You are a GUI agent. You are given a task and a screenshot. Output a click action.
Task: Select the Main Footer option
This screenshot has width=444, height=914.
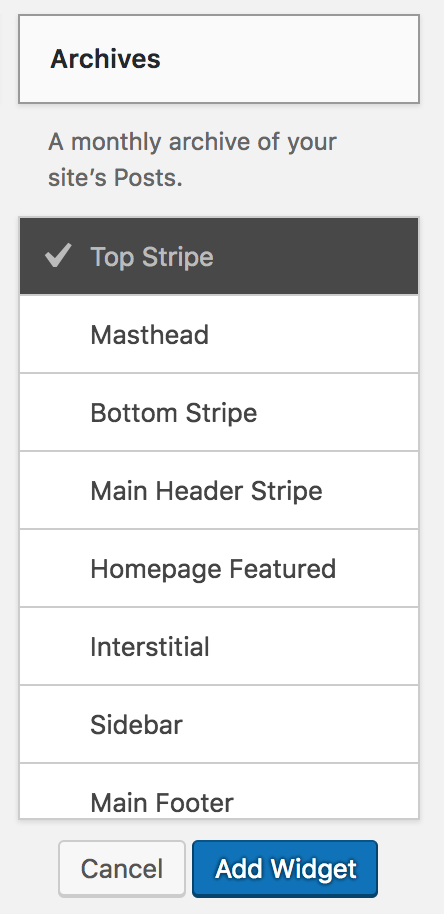(219, 791)
